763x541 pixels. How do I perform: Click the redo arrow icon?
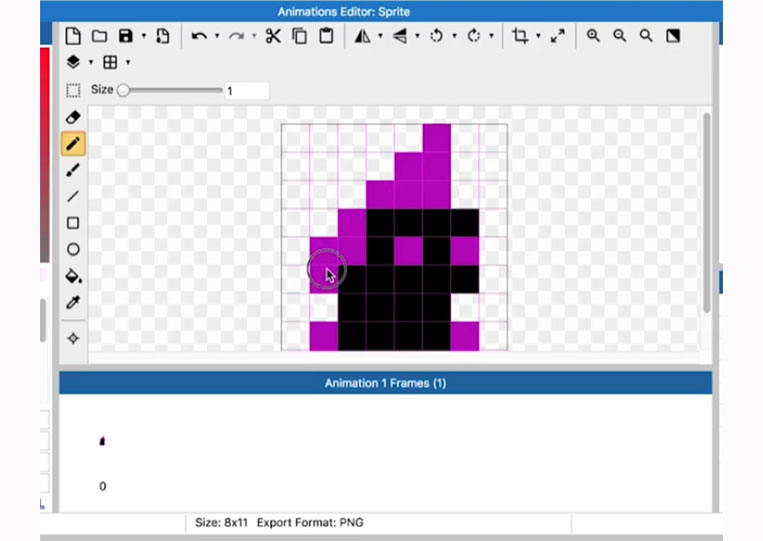[x=236, y=36]
